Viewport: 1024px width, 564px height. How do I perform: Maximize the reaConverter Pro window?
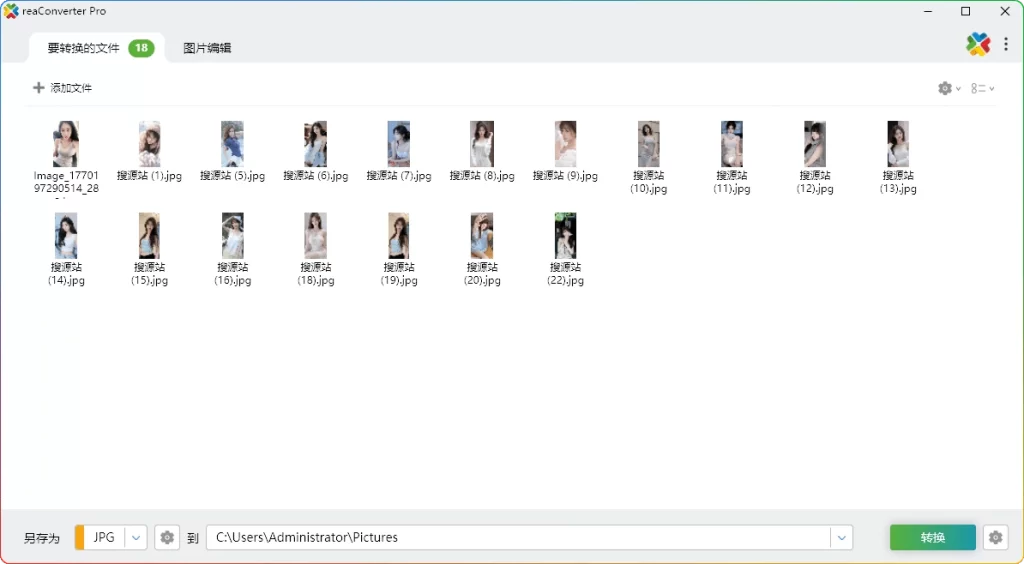point(966,11)
